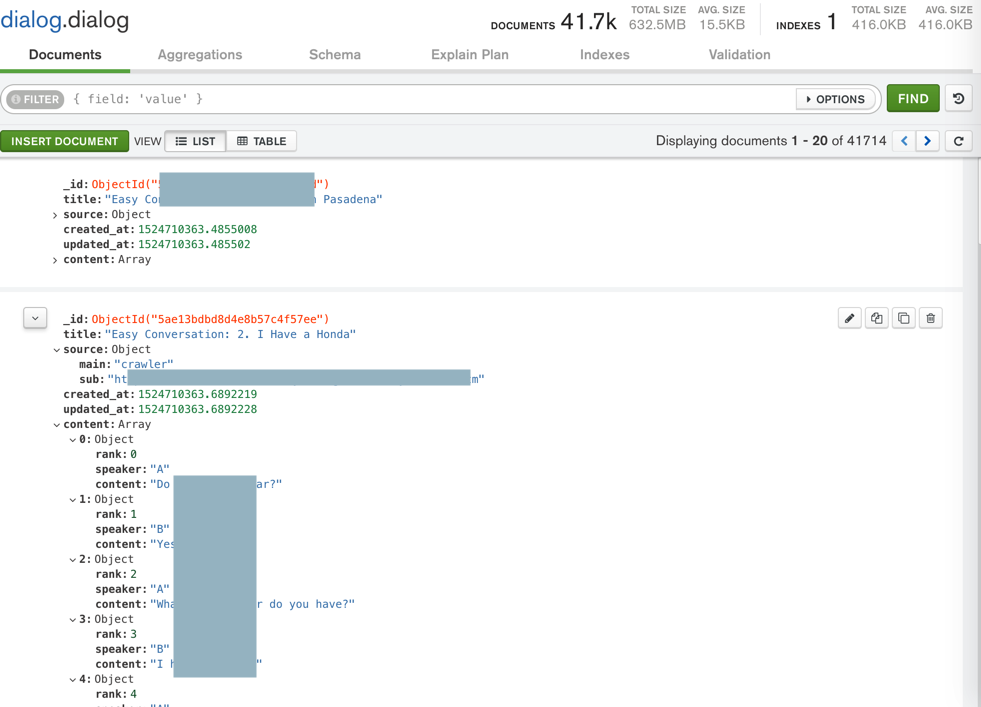Collapse the Honda document with the chevron box
The image size is (981, 707).
point(35,318)
